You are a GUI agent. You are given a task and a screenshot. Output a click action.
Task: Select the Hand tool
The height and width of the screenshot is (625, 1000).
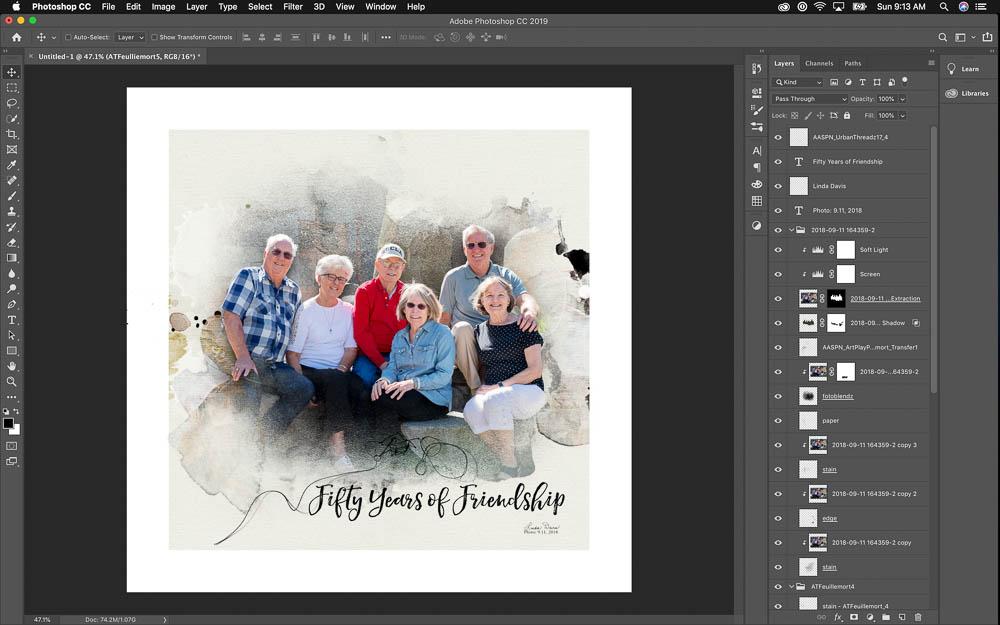pos(11,366)
